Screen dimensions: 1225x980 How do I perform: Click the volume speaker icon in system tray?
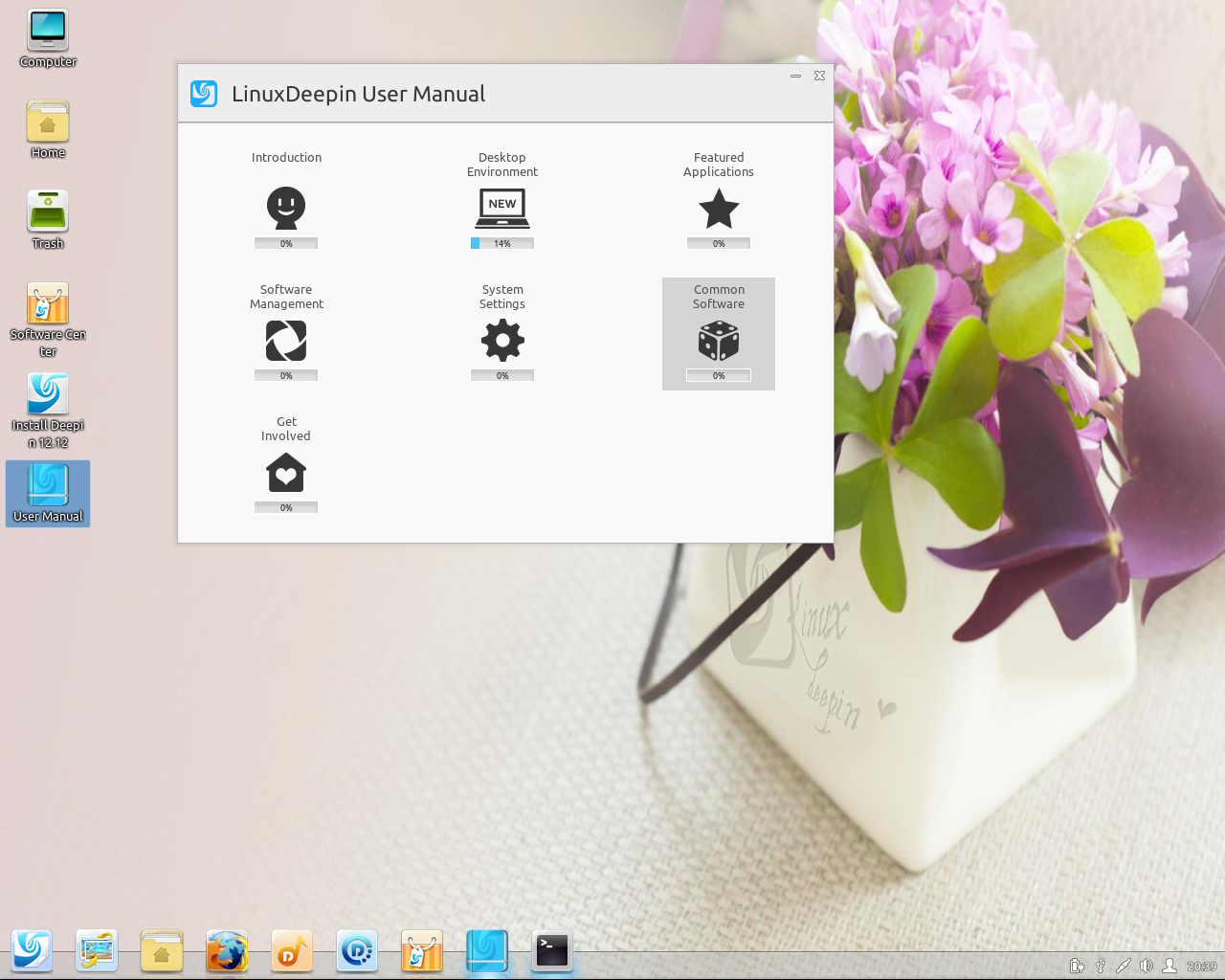pyautogui.click(x=1146, y=966)
